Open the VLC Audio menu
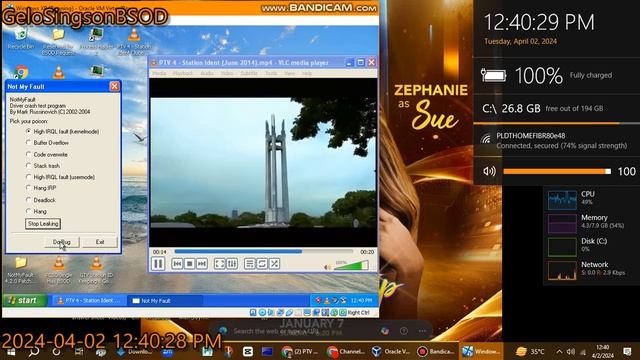 (207, 73)
